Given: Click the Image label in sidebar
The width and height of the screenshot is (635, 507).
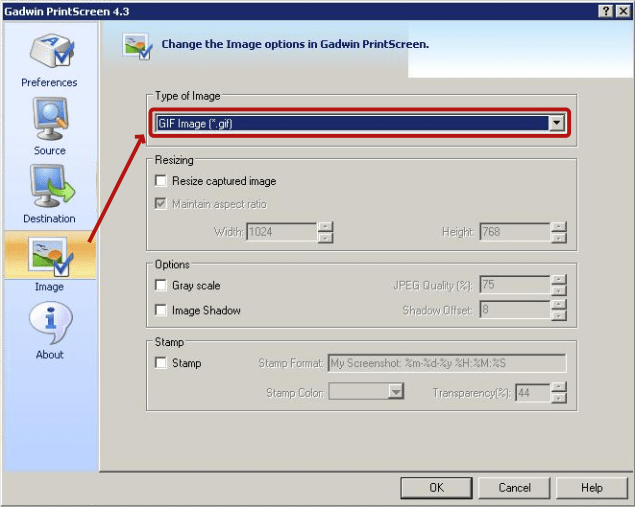Looking at the screenshot, I should click(x=49, y=287).
